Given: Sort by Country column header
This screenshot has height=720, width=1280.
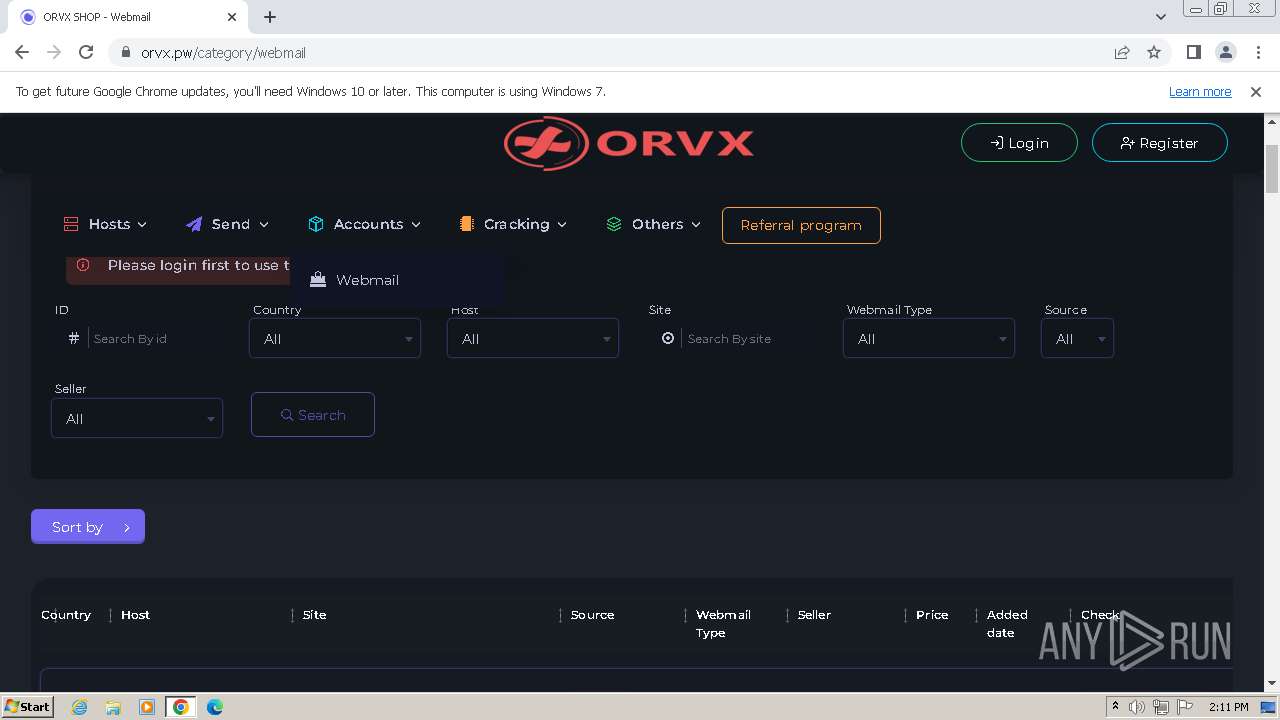Looking at the screenshot, I should pos(66,615).
